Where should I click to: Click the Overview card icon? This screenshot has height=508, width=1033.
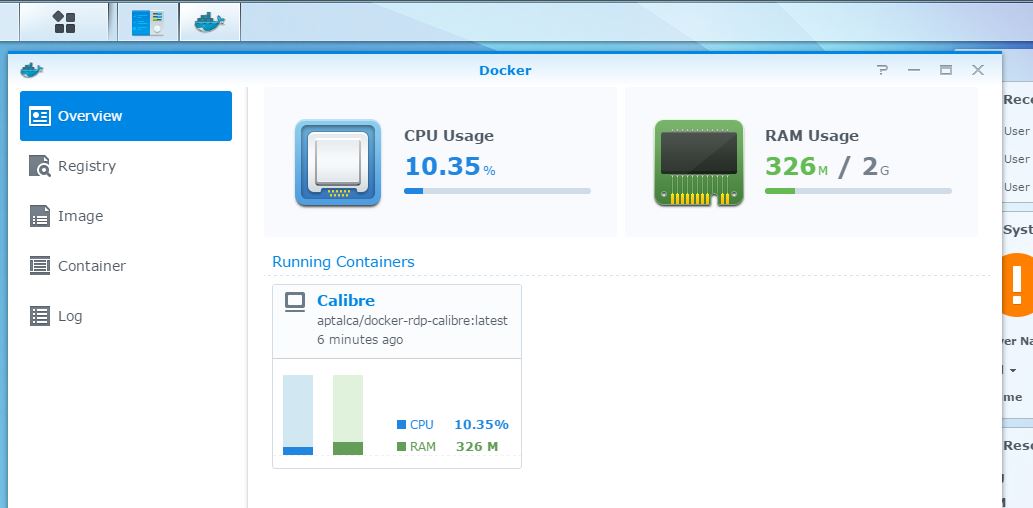click(40, 116)
